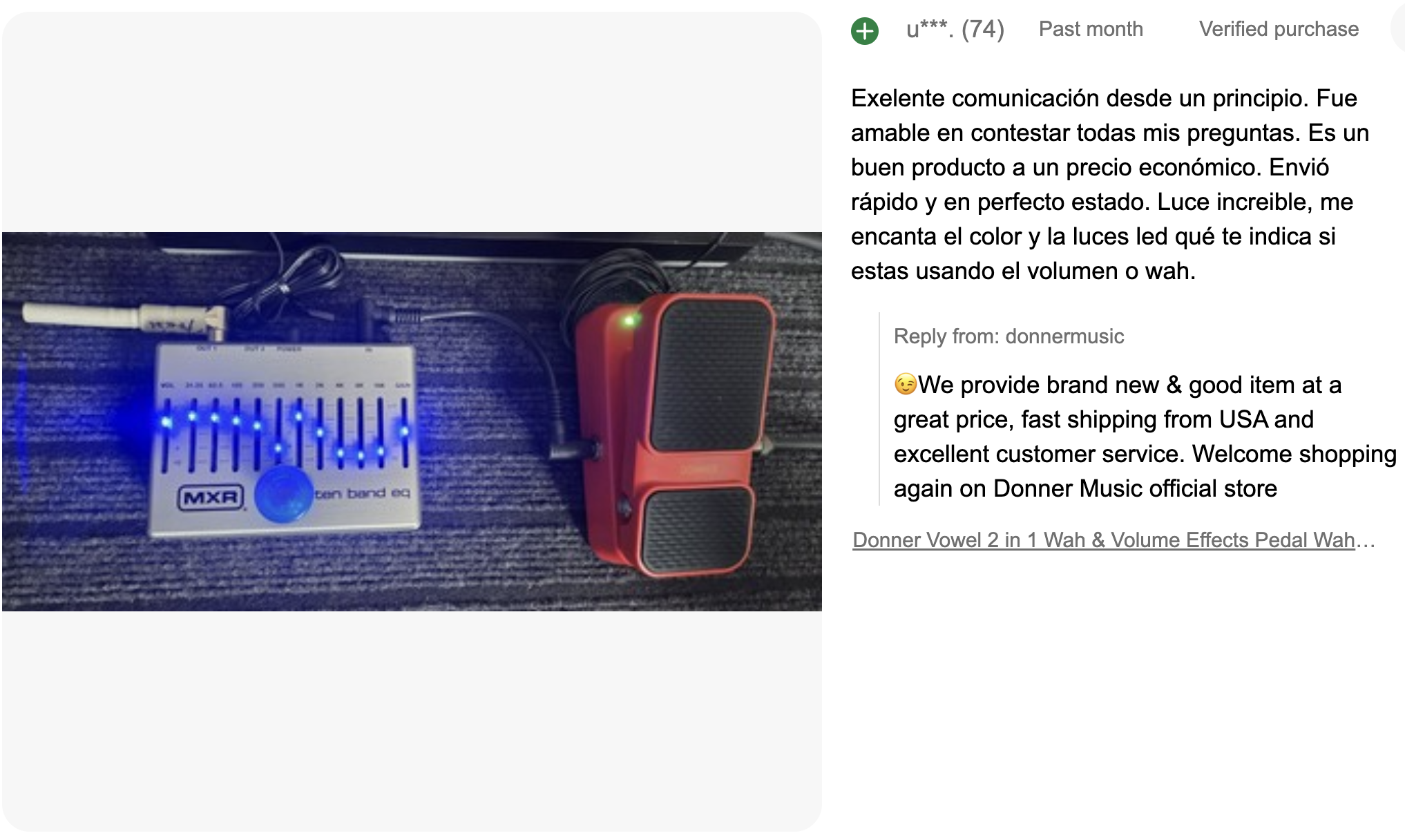The image size is (1405, 840).
Task: Open the Donner Vowel 2 in 1 Wah link
Action: click(1114, 540)
